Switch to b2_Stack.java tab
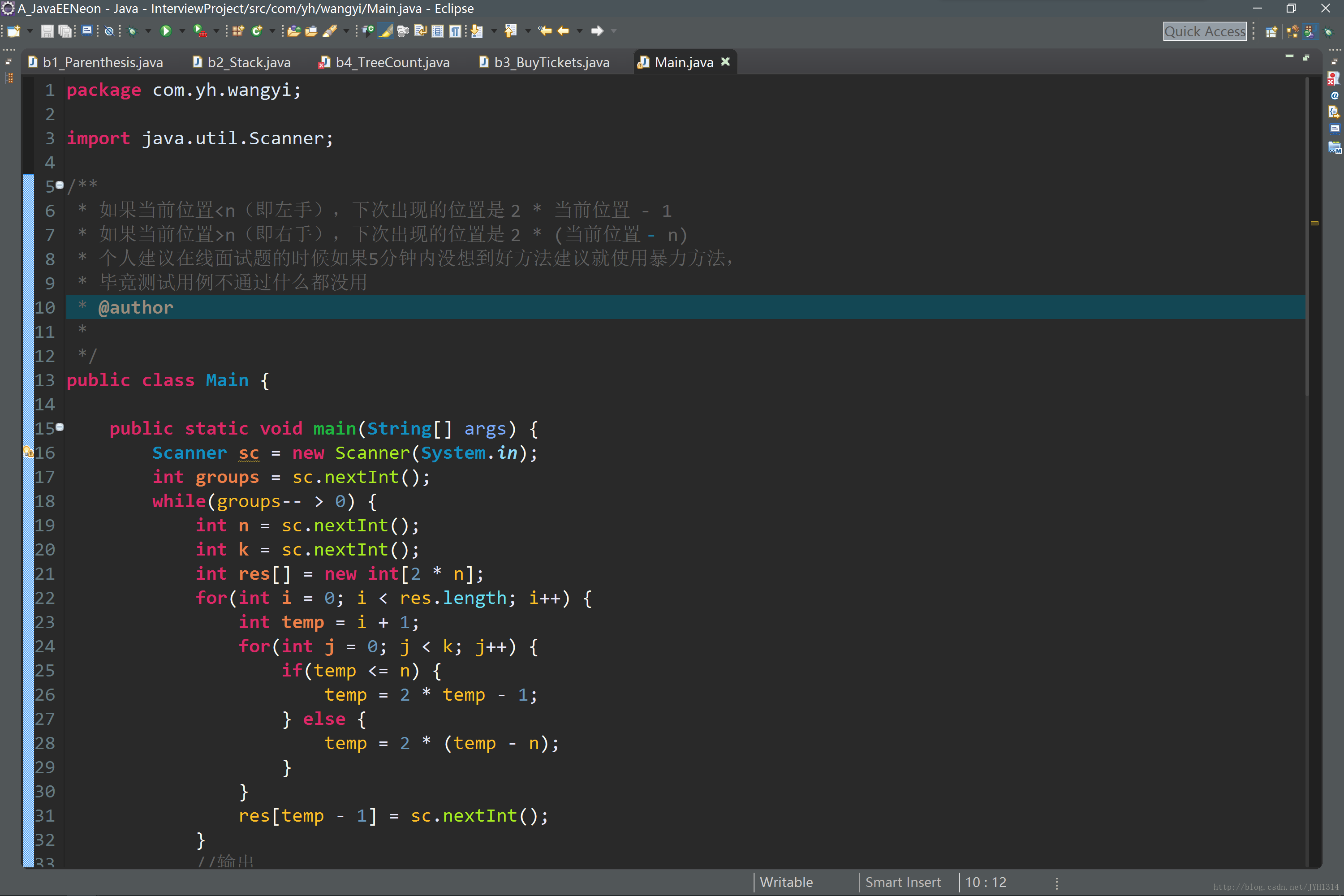 tap(242, 62)
